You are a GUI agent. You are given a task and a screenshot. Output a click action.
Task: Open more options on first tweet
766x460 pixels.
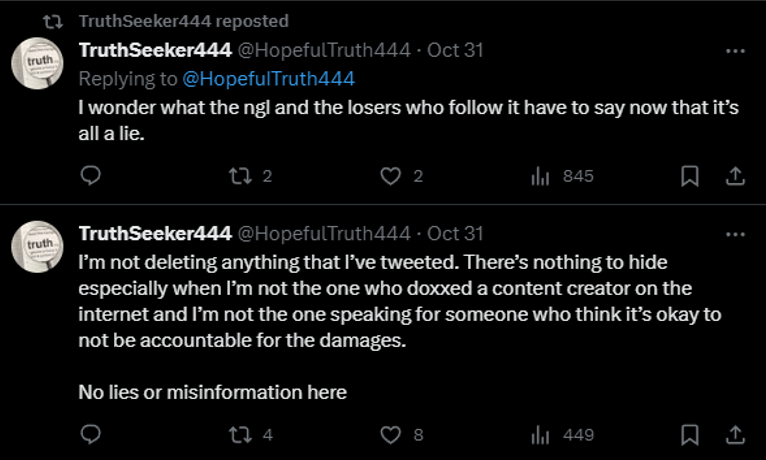click(735, 51)
